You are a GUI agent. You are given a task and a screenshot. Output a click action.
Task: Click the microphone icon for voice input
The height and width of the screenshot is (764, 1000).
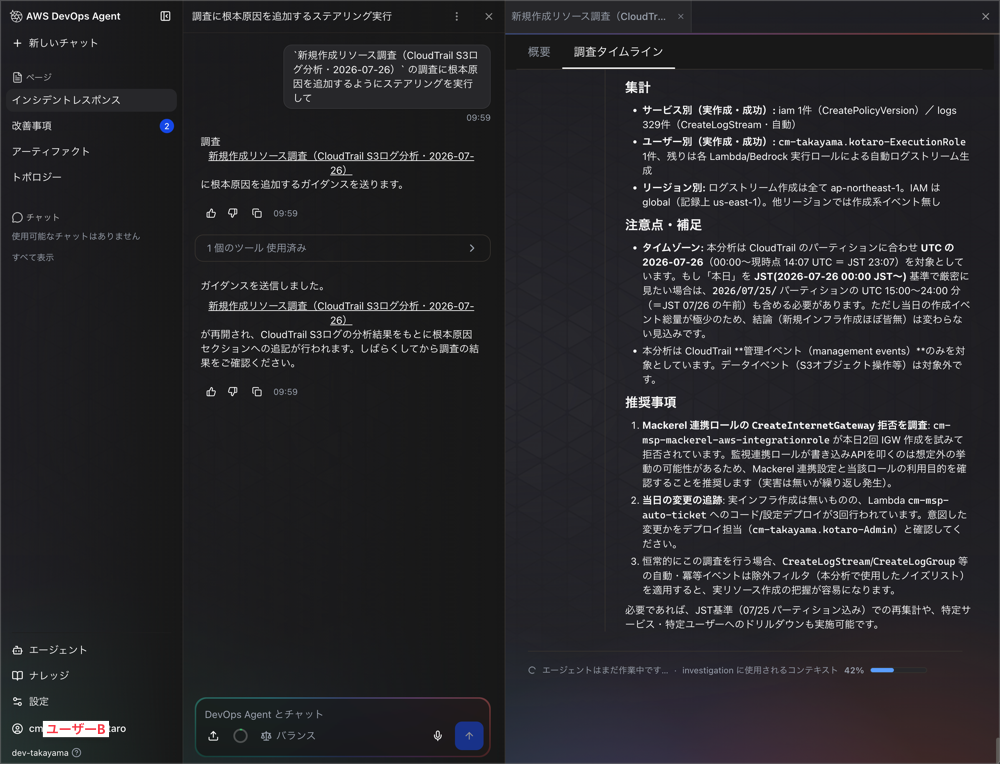[438, 736]
